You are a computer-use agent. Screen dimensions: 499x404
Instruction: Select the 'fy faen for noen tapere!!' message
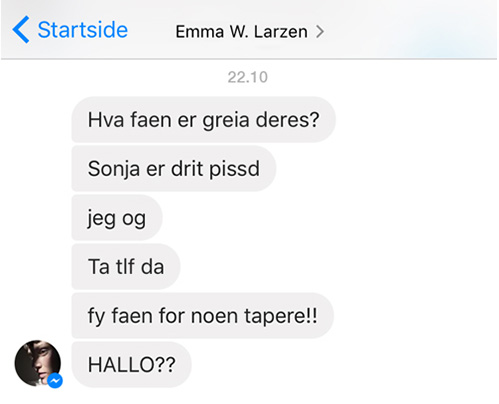coord(203,316)
